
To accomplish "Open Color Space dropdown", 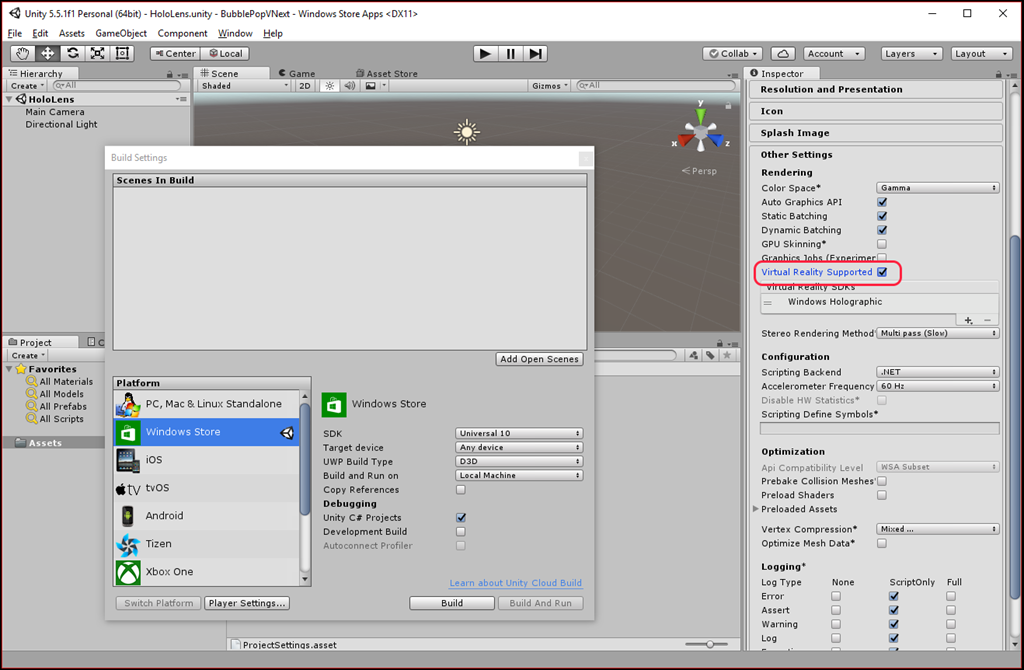I will (x=938, y=188).
